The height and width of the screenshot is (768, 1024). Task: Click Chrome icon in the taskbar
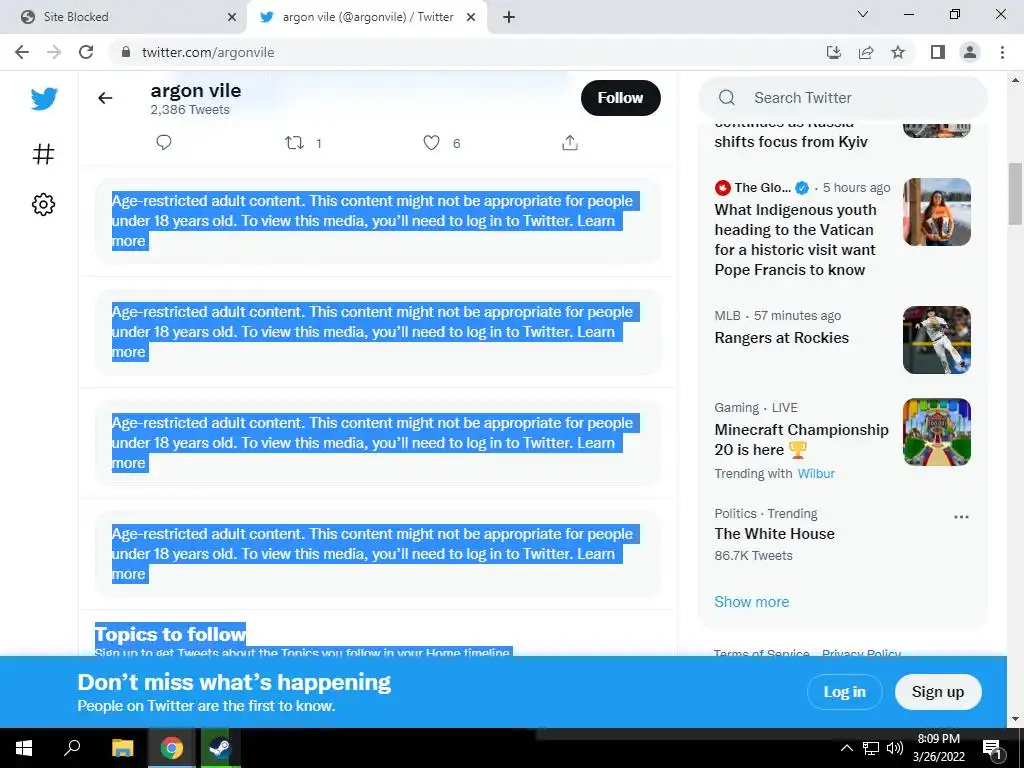pos(172,748)
